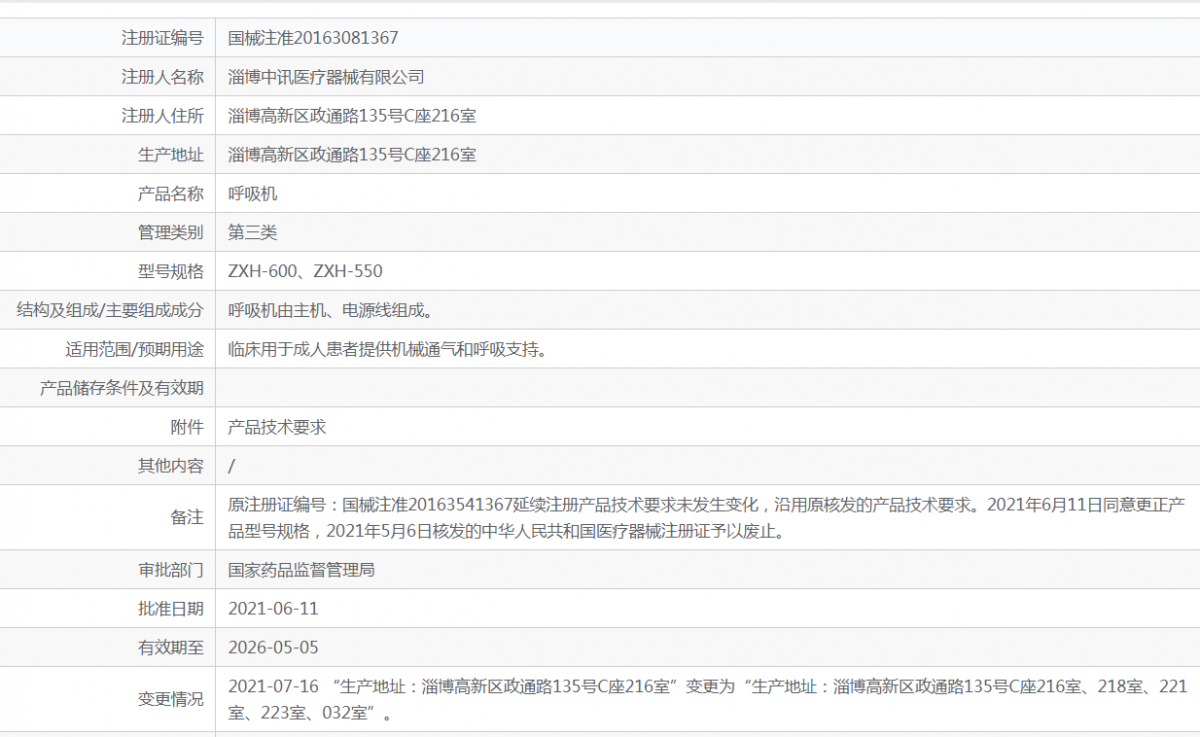The height and width of the screenshot is (737, 1200).
Task: Select remark text starting 原注册证编号
Action: pos(706,518)
